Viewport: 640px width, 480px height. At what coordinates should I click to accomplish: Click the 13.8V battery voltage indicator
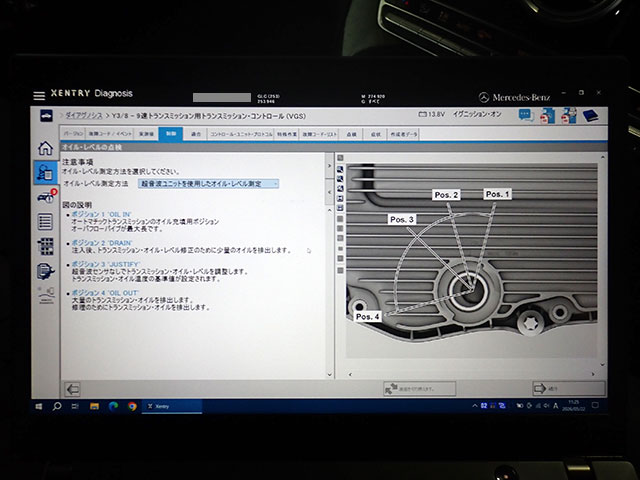click(x=432, y=115)
